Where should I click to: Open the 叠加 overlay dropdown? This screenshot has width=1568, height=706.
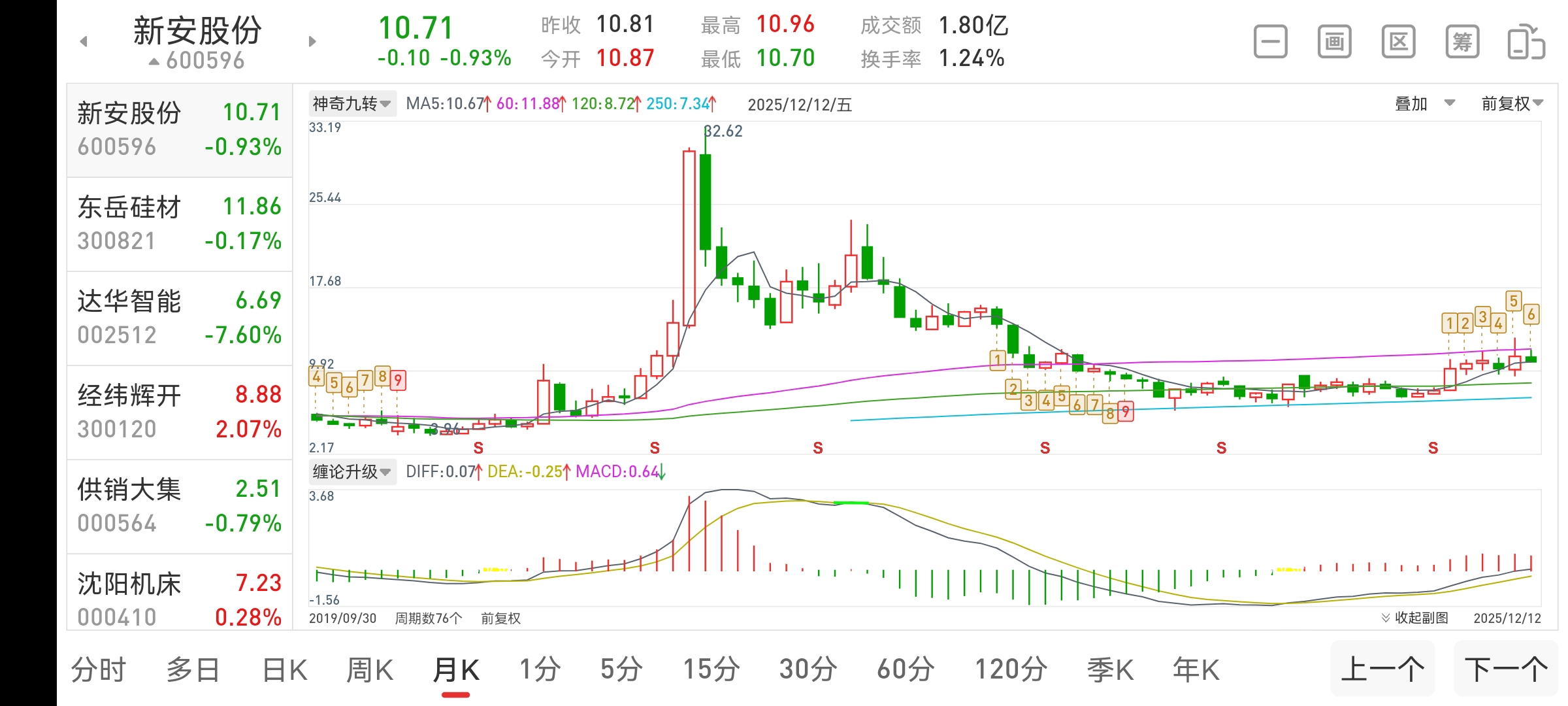[1422, 103]
